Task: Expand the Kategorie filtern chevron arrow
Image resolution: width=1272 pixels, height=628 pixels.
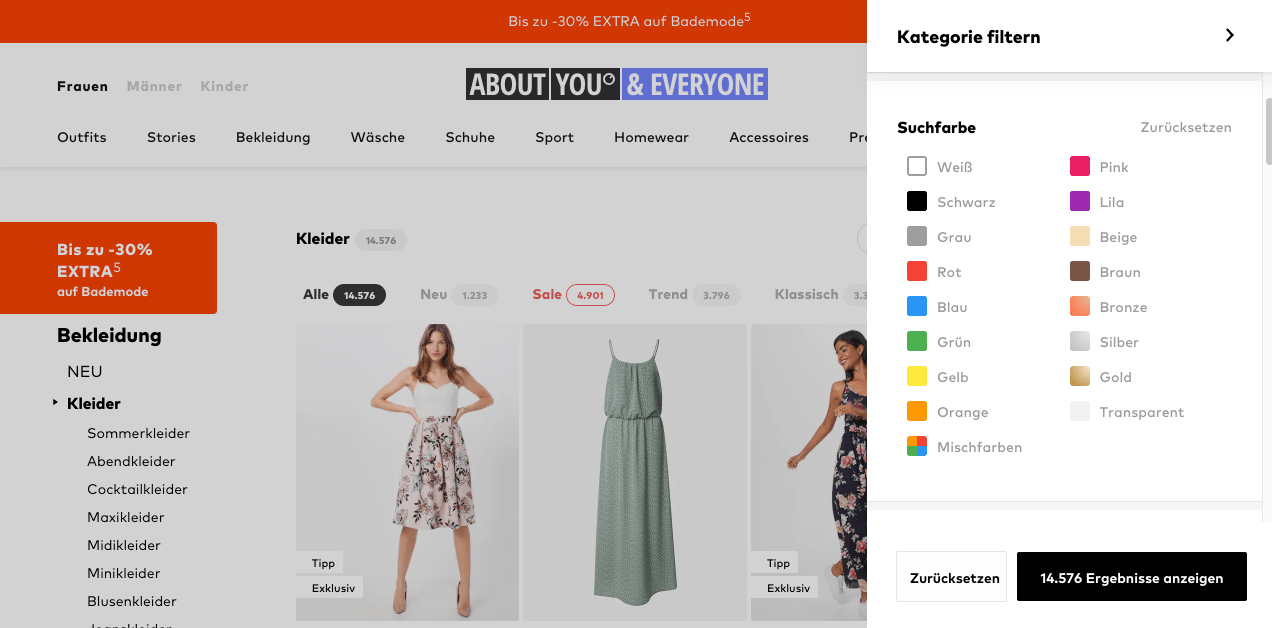Action: point(1229,36)
